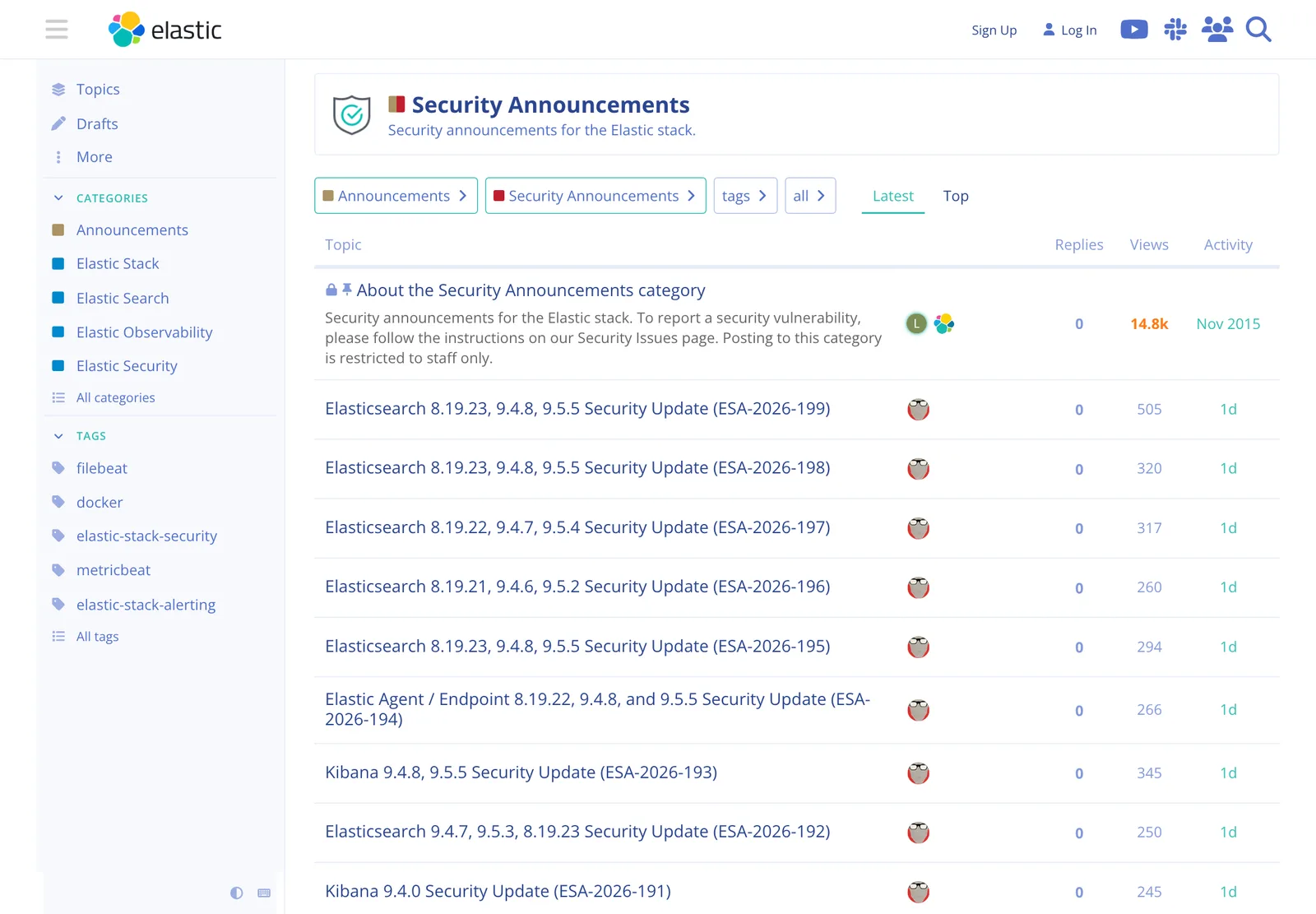
Task: Collapse the CATEGORIES section
Action: (100, 198)
